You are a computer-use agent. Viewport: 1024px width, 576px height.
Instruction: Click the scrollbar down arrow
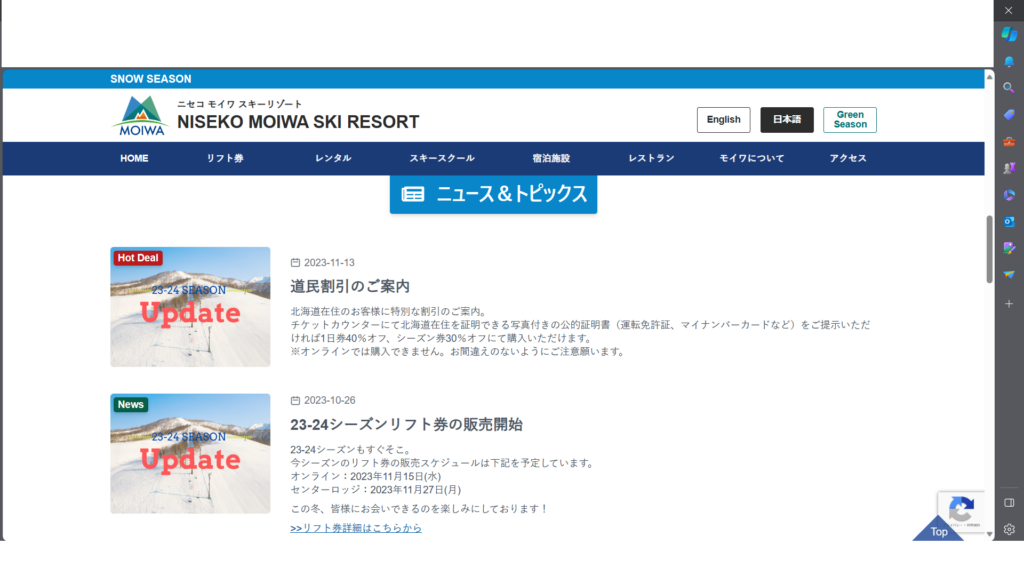pos(989,534)
